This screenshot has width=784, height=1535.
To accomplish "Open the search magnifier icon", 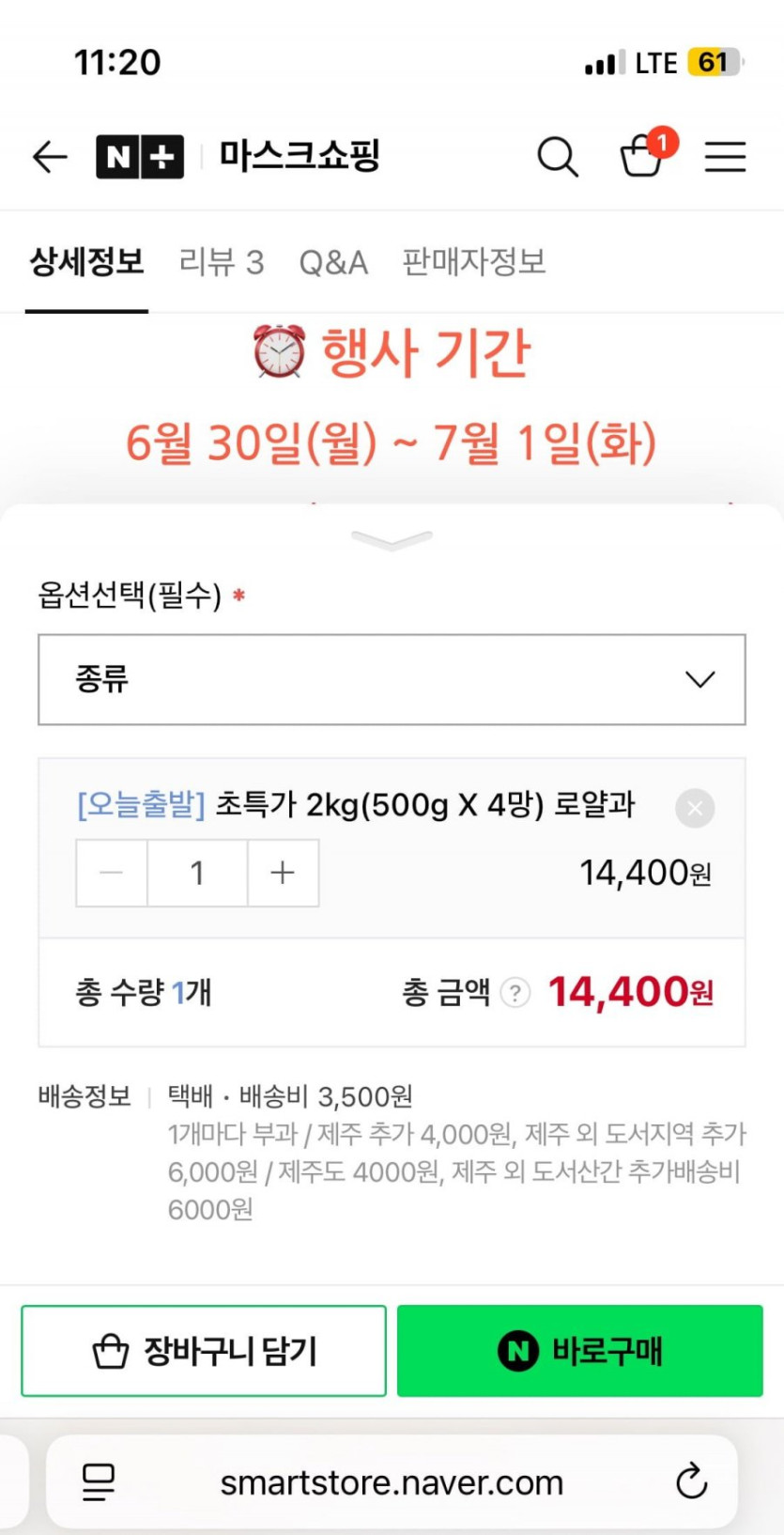I will click(557, 156).
